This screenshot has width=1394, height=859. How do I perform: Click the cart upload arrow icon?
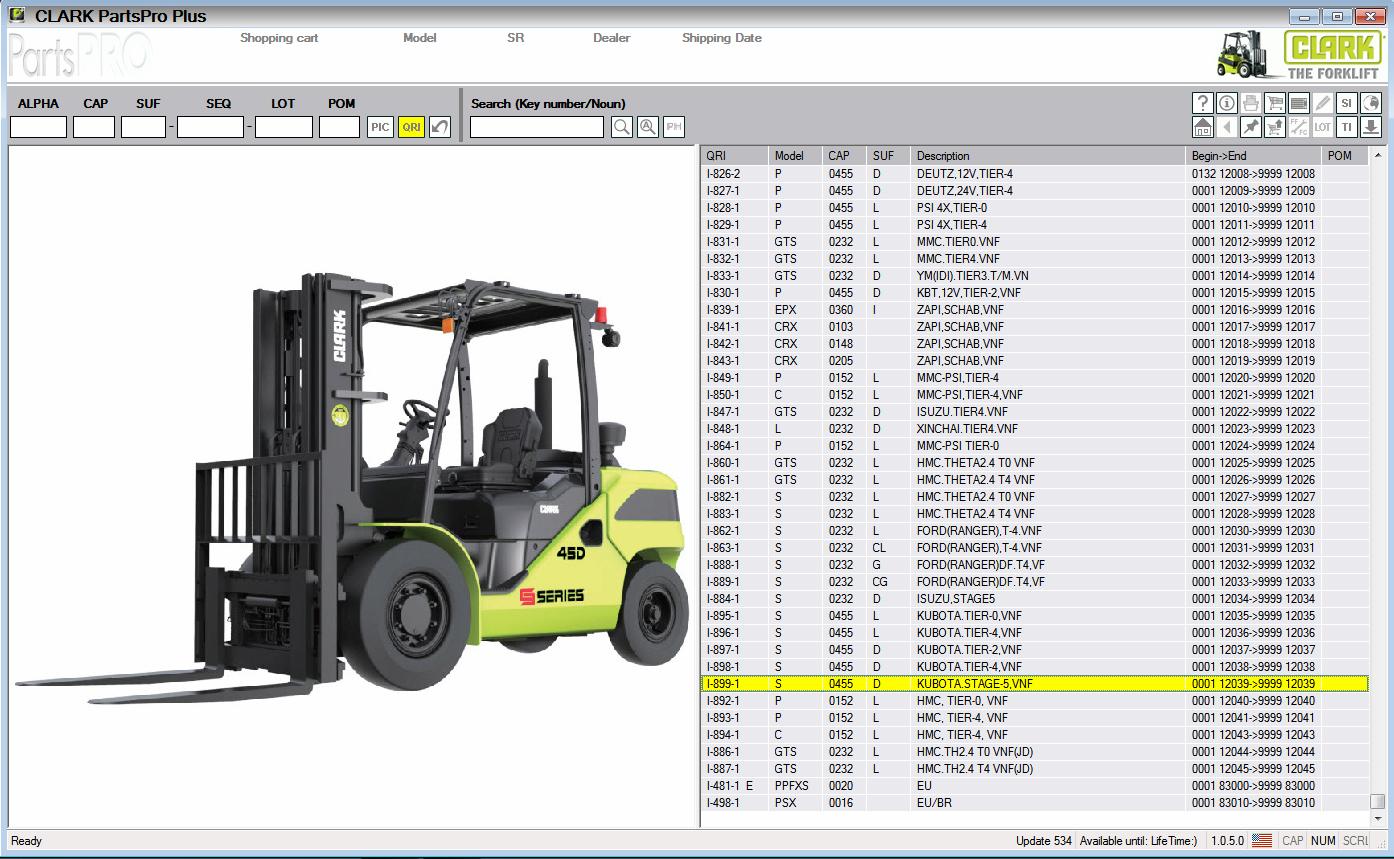pyautogui.click(x=1275, y=127)
